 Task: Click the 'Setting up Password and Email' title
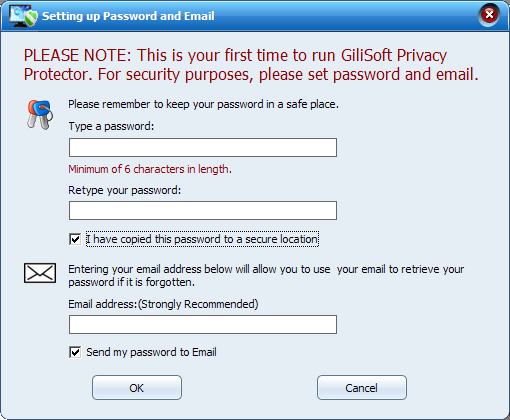(x=128, y=16)
